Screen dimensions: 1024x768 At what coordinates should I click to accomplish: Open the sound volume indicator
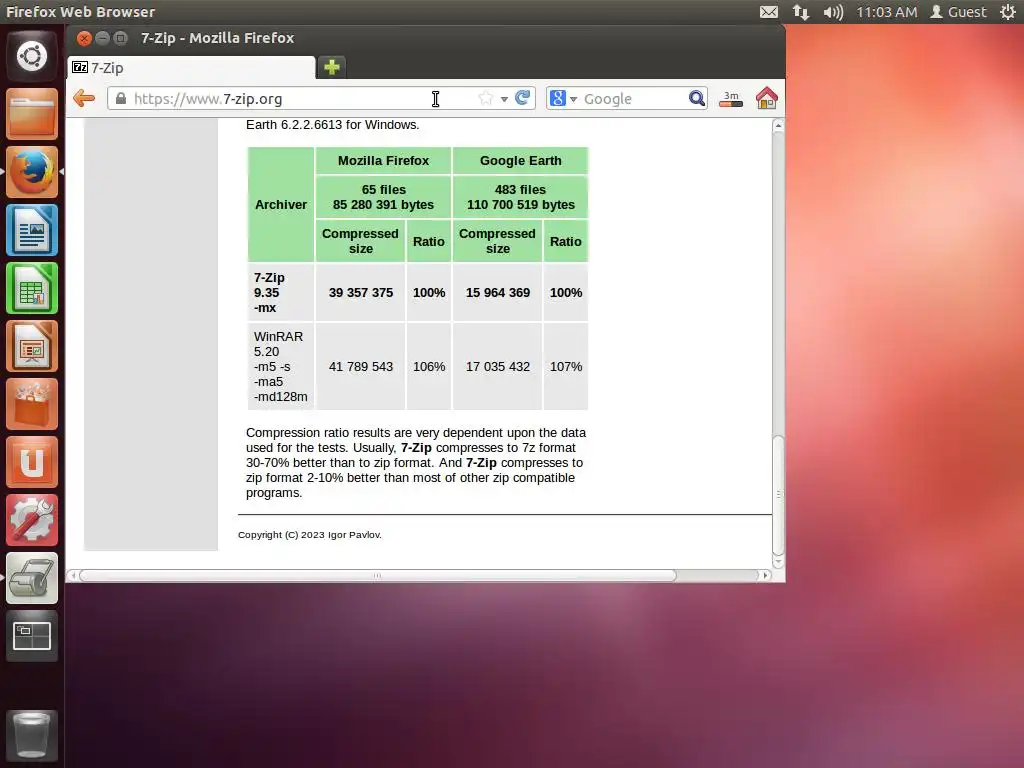(833, 12)
